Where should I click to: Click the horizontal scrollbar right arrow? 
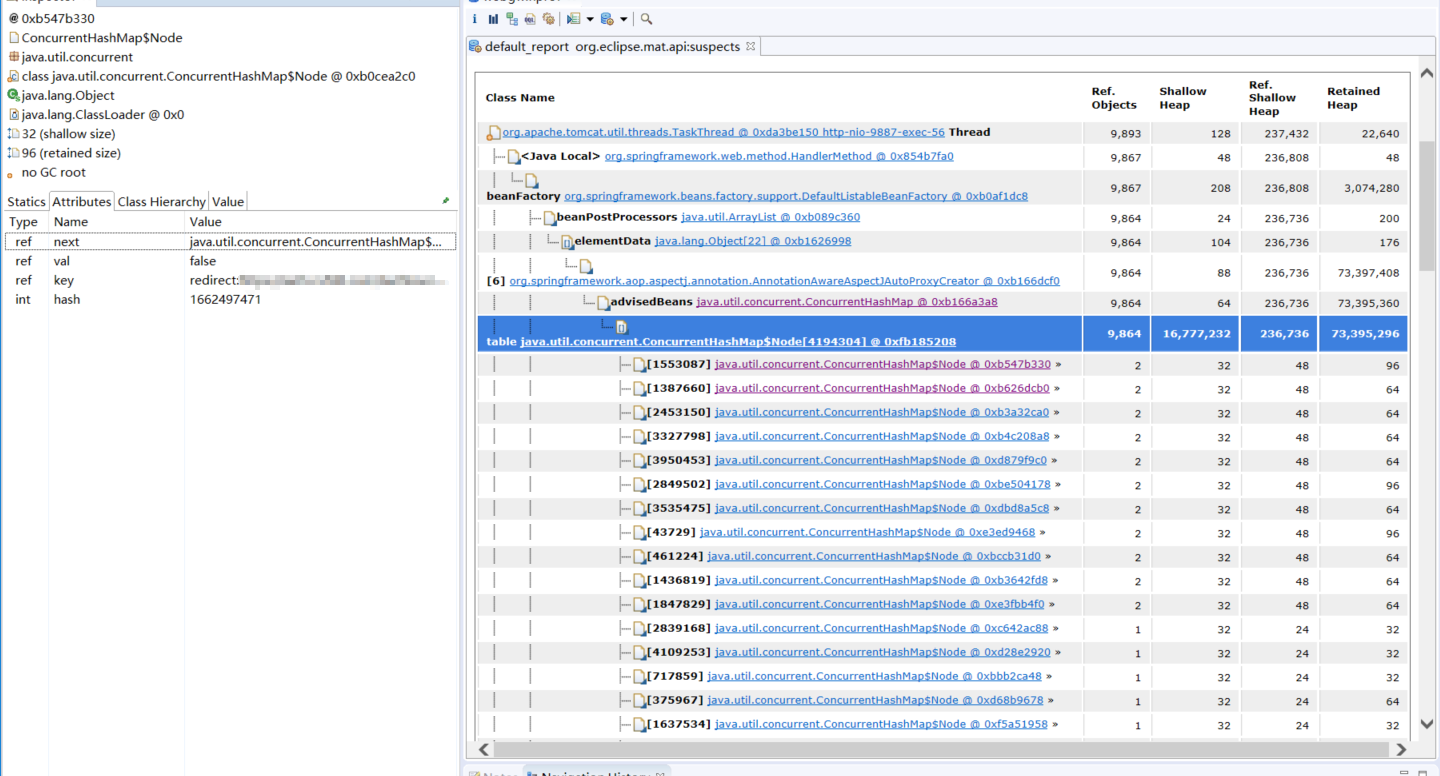pos(1401,749)
